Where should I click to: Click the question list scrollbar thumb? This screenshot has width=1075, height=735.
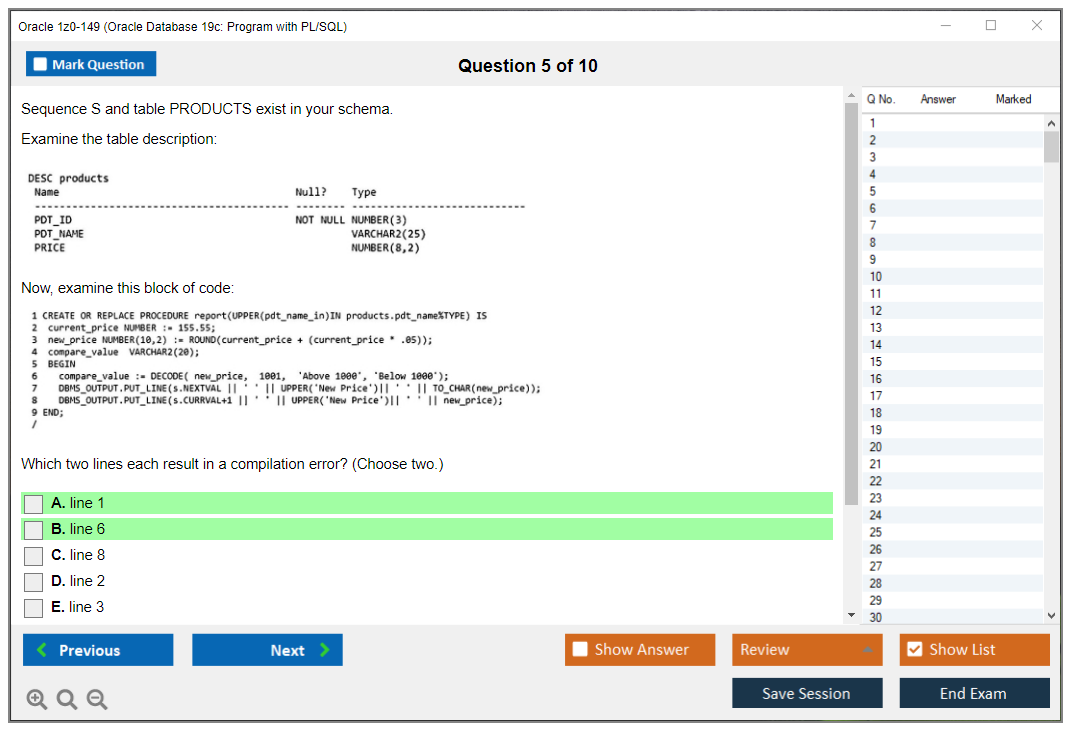click(x=1051, y=145)
